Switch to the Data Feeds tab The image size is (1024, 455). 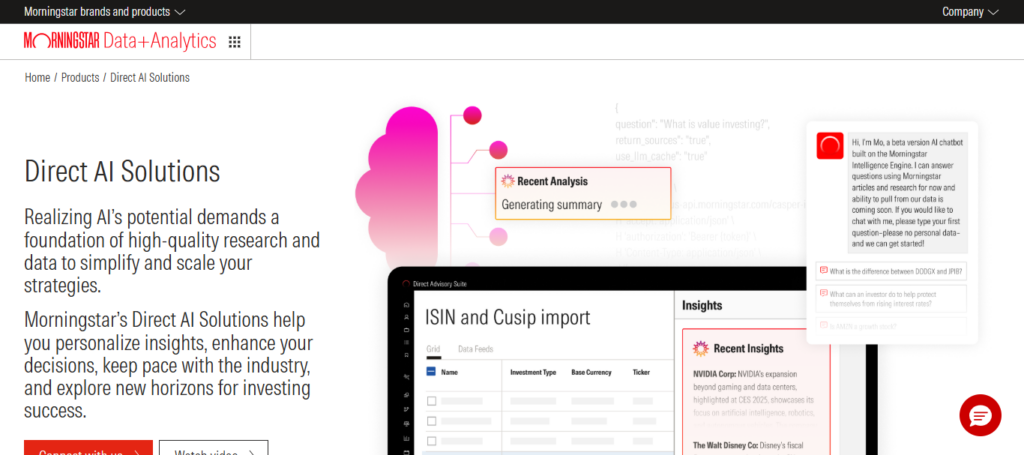coord(475,349)
